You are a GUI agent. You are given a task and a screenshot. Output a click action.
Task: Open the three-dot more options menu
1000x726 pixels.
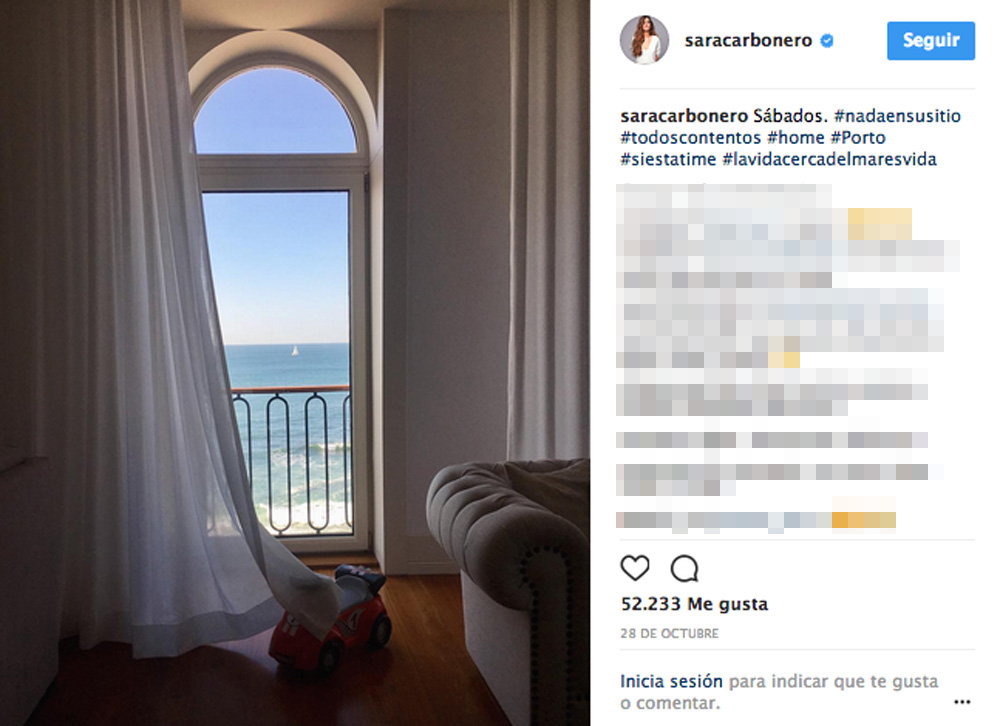962,702
